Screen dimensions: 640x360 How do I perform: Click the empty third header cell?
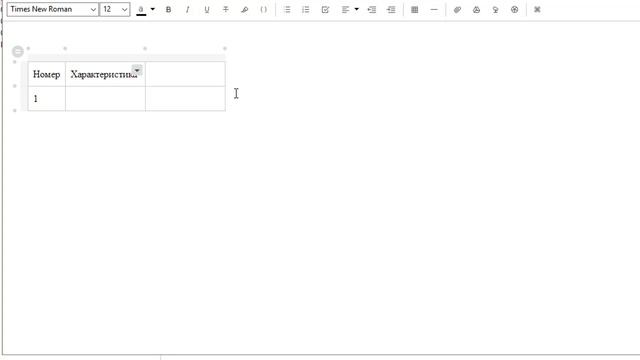185,74
